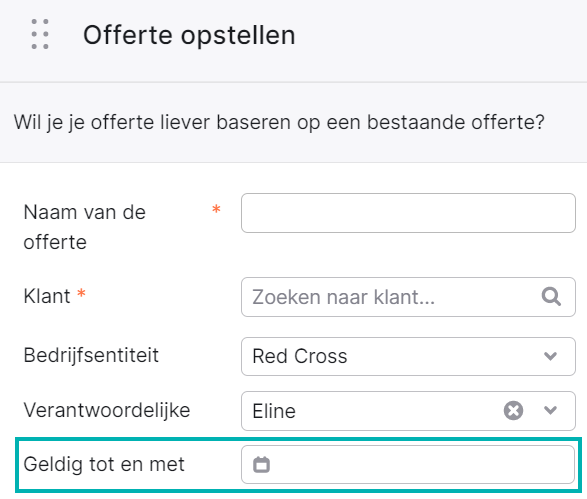Click the asterisk next to Klant

point(81,293)
